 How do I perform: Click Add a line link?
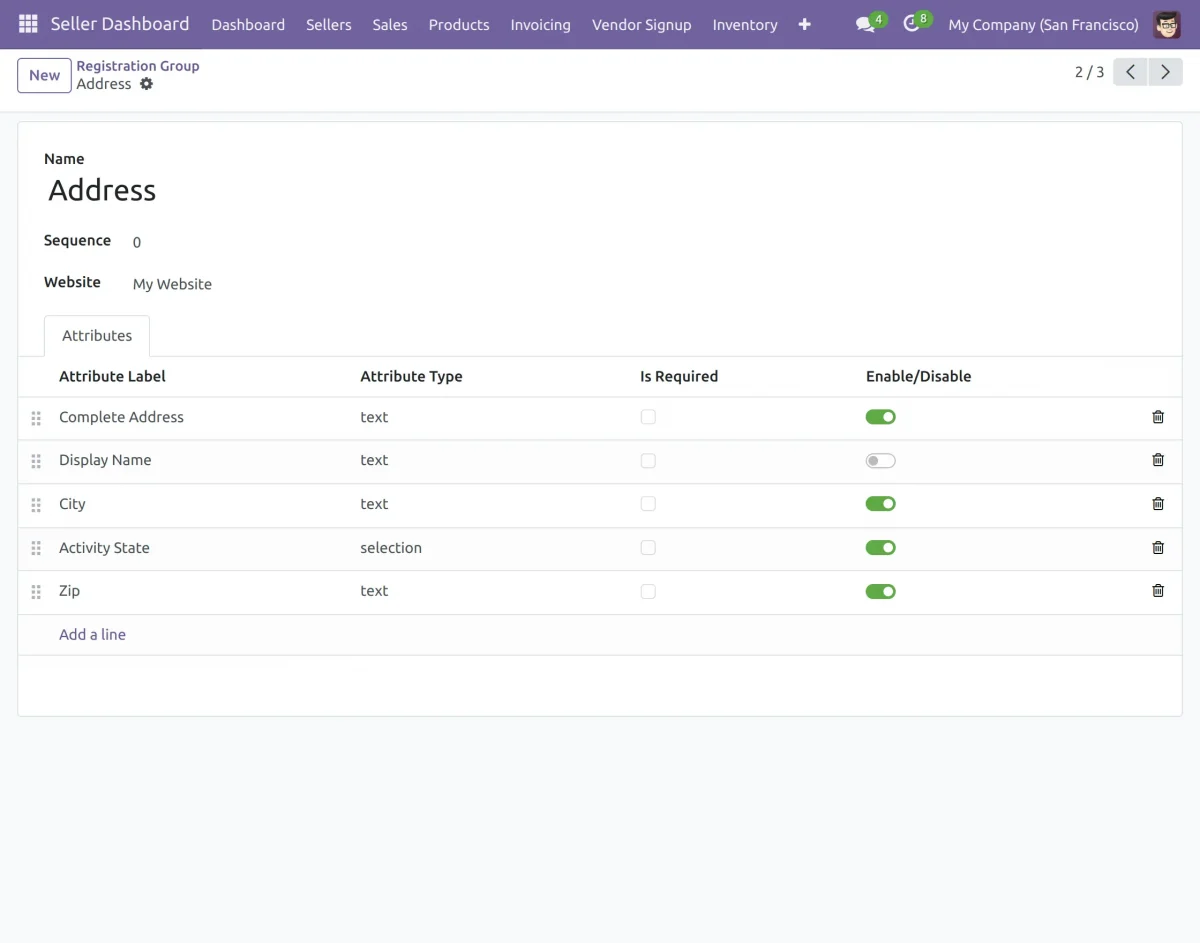click(x=92, y=634)
